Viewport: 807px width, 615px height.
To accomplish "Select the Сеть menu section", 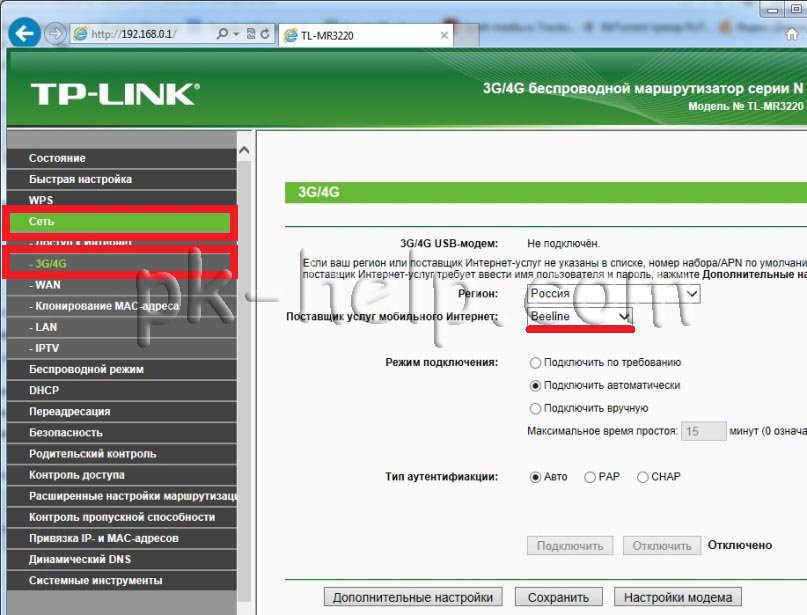I will tap(120, 221).
